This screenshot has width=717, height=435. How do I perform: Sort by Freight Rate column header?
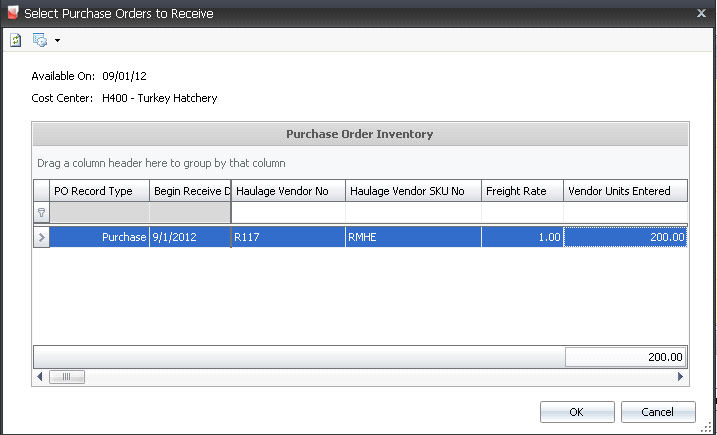(x=522, y=191)
